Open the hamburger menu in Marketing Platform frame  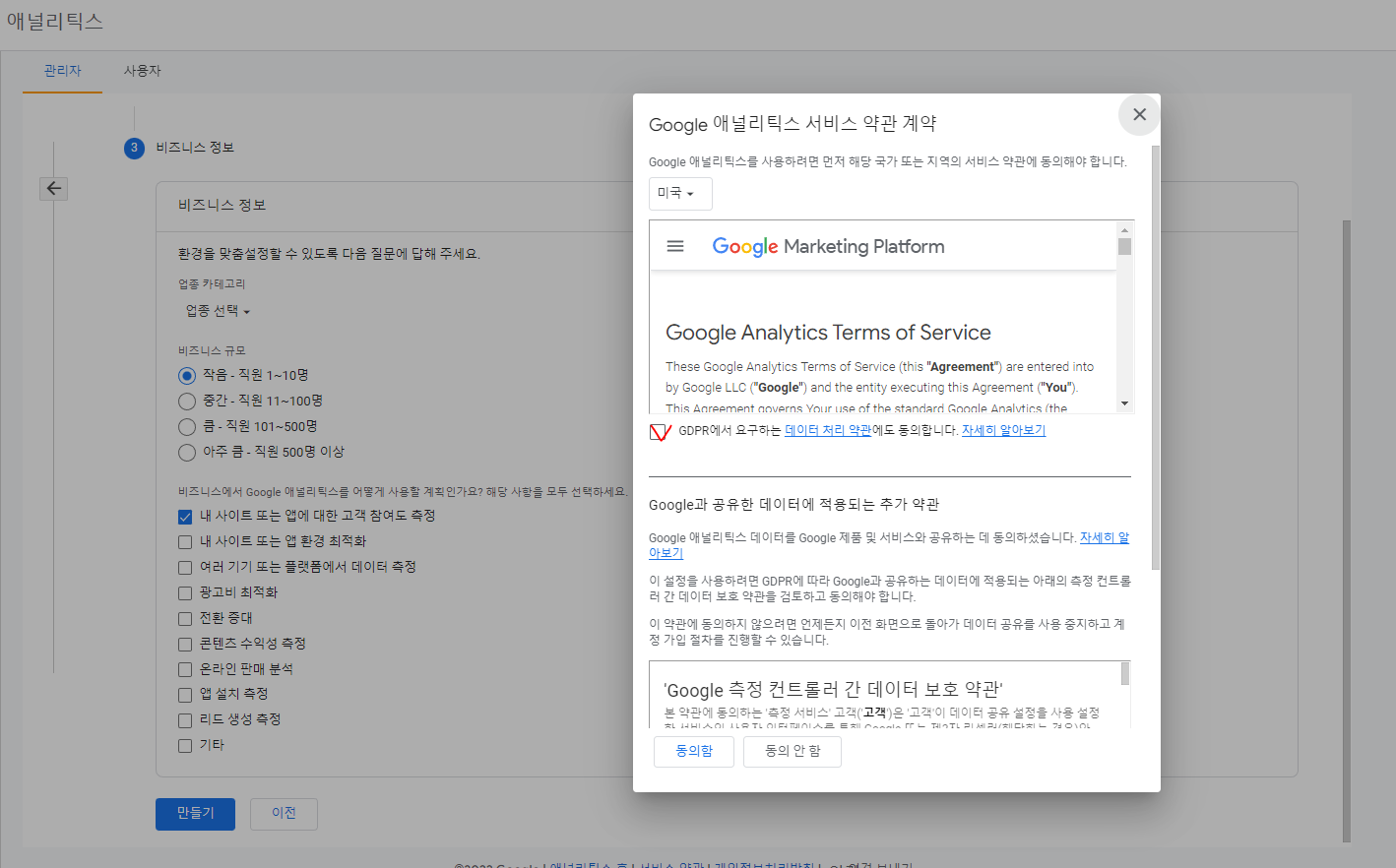(675, 246)
